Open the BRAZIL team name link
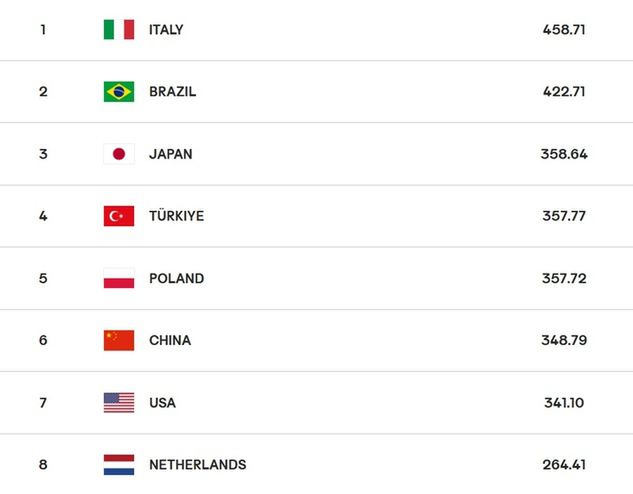Image resolution: width=633 pixels, height=494 pixels. (x=172, y=92)
